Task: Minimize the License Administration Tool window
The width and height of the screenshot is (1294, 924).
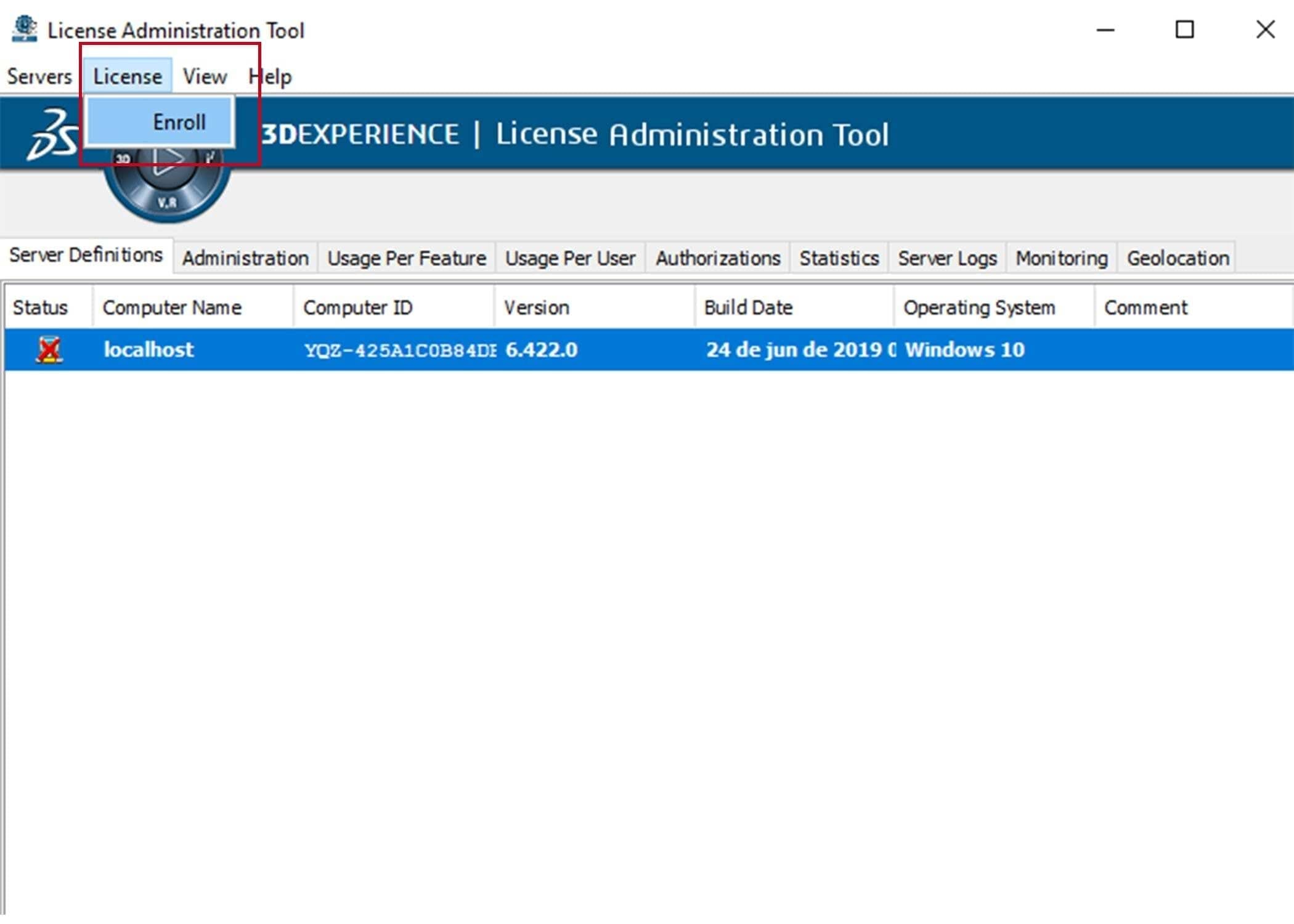Action: coord(1105,30)
